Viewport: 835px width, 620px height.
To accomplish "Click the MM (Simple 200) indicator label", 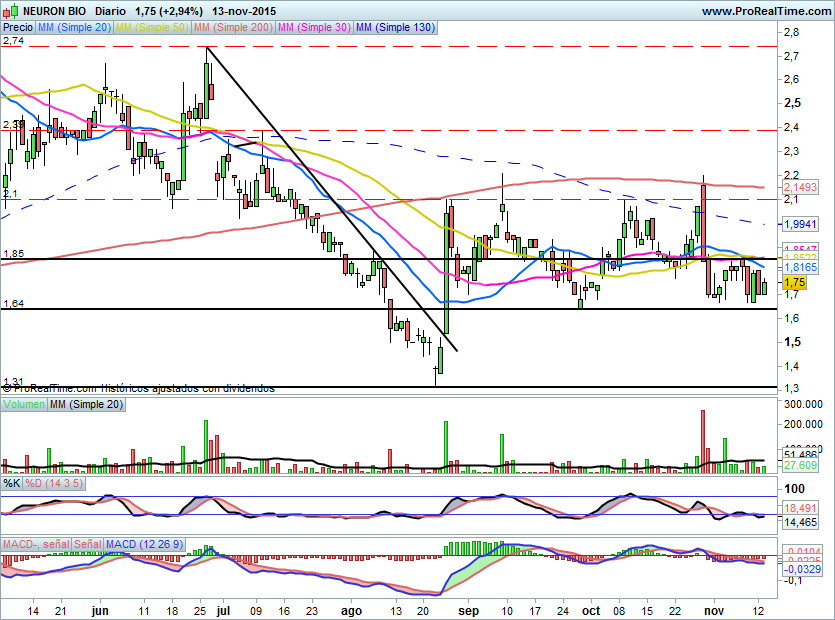I will pos(231,28).
